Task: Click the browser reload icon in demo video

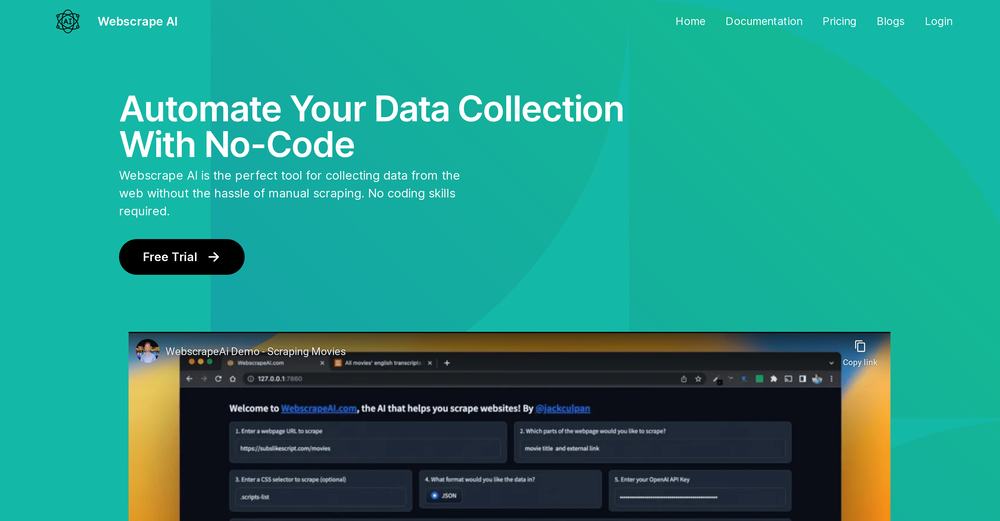Action: point(218,379)
